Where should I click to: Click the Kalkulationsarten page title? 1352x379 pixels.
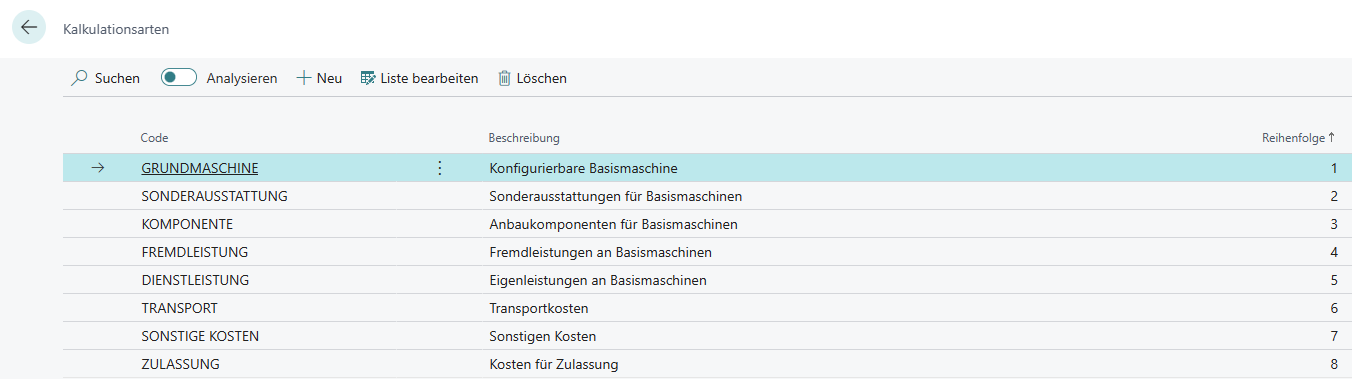point(116,29)
